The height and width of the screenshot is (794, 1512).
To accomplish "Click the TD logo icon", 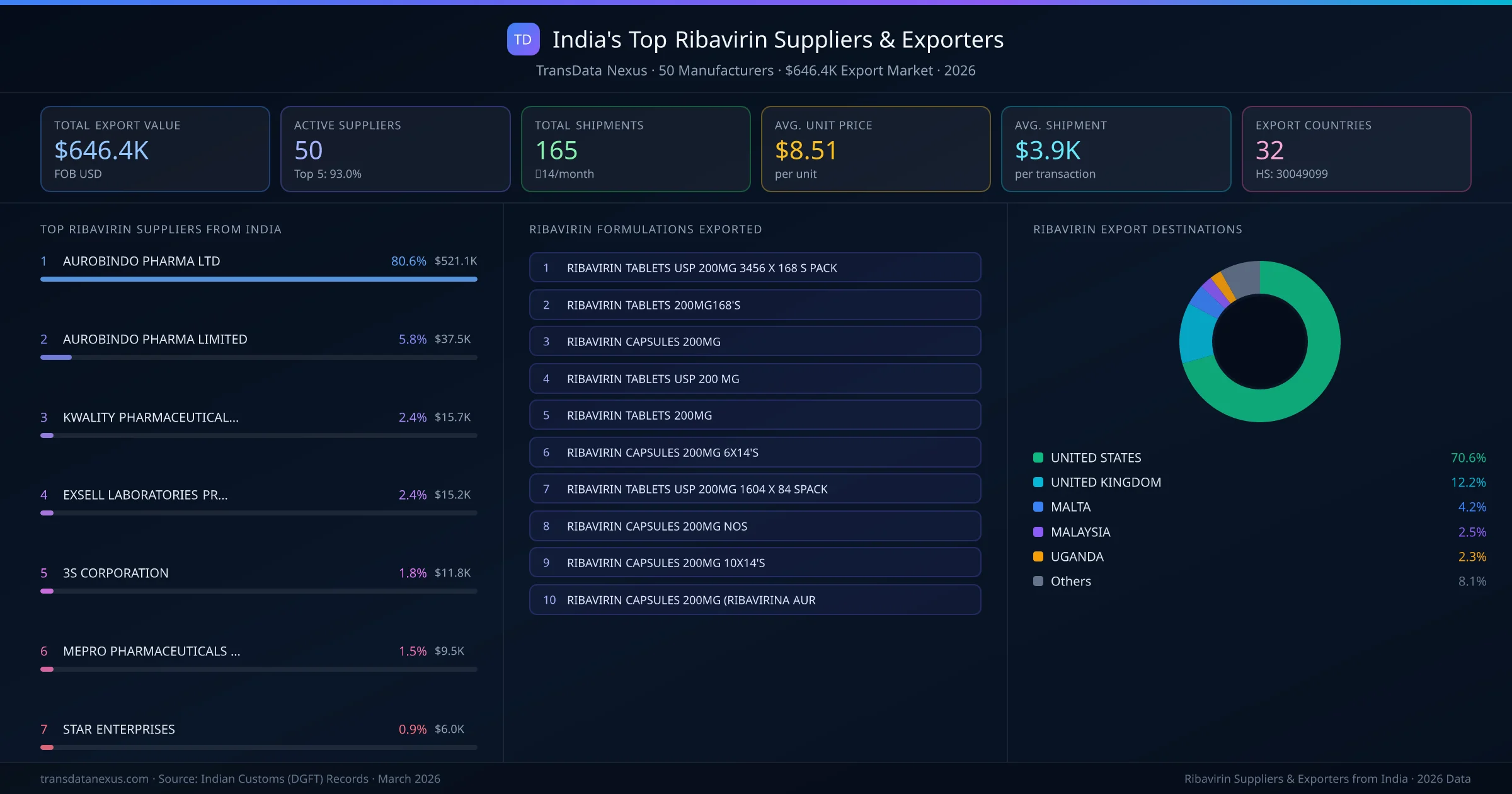I will coord(523,39).
